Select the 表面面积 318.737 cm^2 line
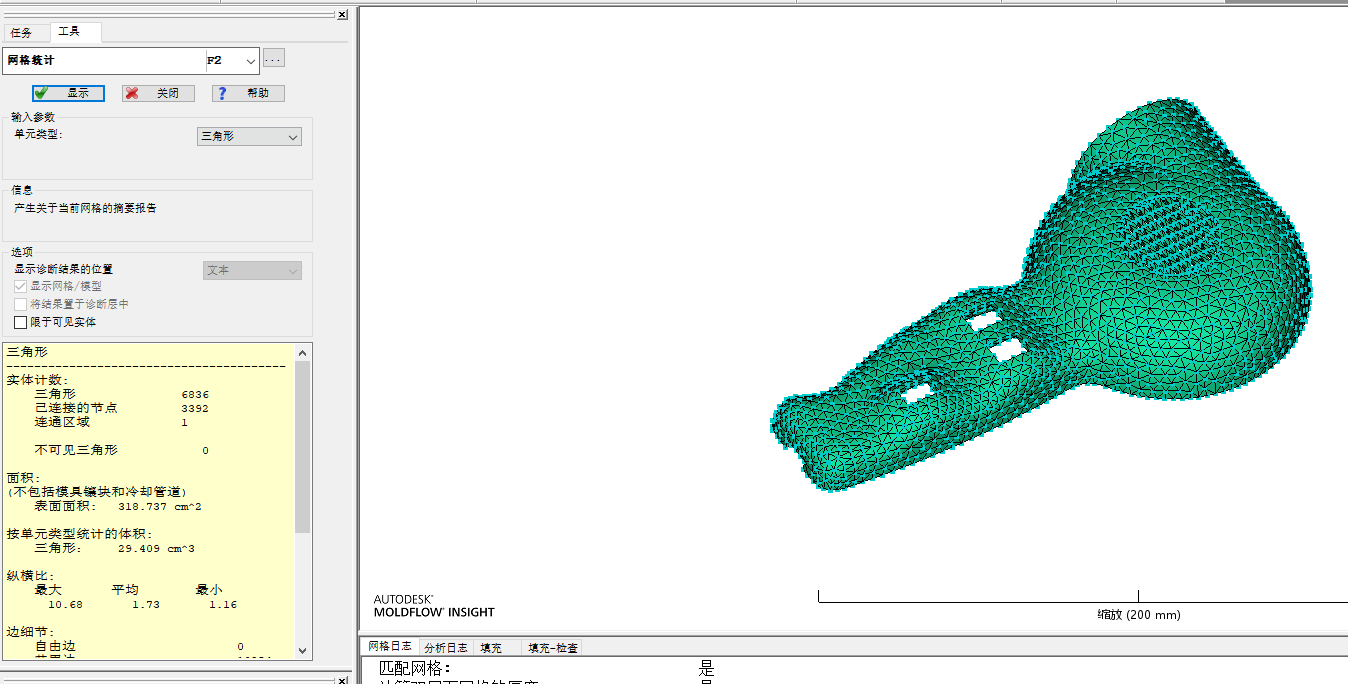This screenshot has height=684, width=1348. 118,506
